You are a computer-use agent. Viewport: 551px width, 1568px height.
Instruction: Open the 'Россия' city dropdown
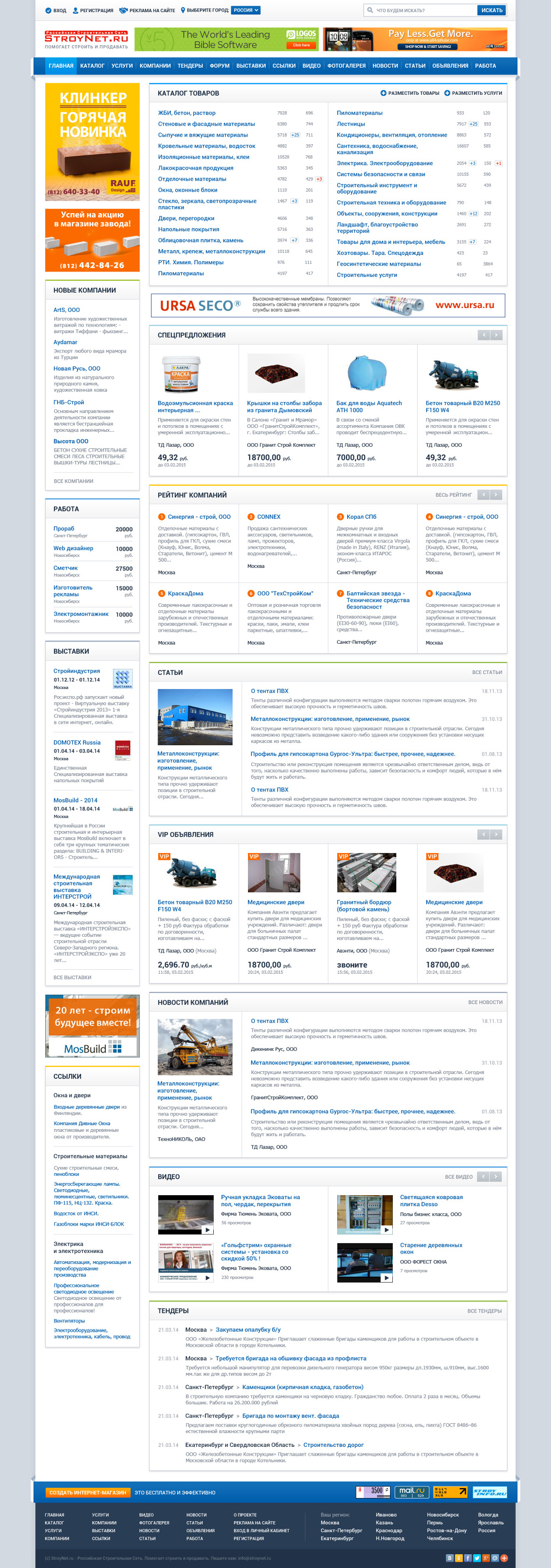(x=245, y=10)
